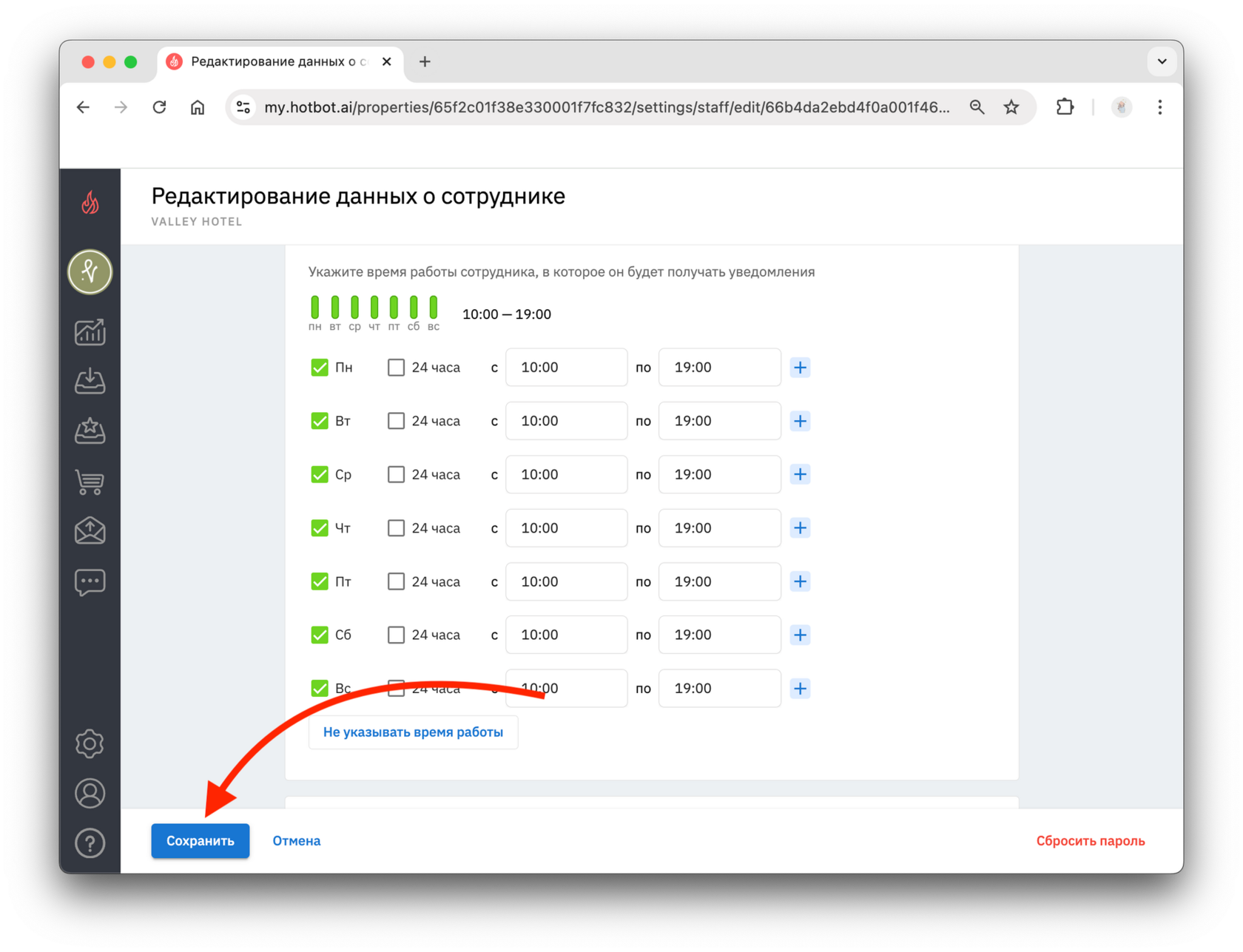Image resolution: width=1243 pixels, height=952 pixels.
Task: Edit the Сб start time field
Action: point(567,635)
